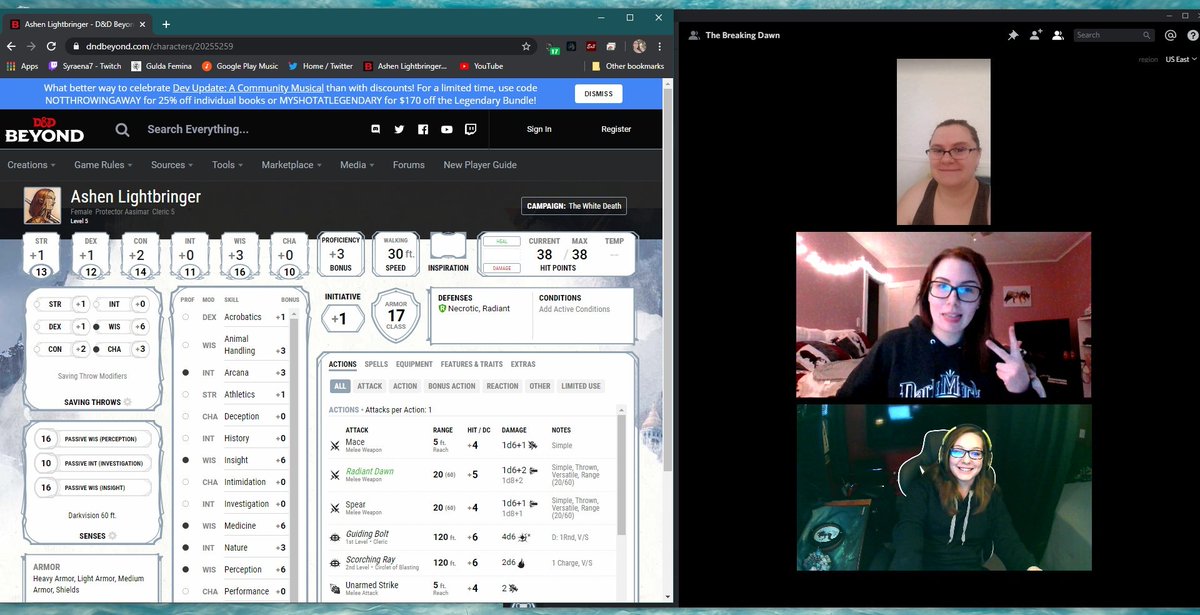Expand the Tools menu
The image size is (1200, 615).
[x=228, y=165]
